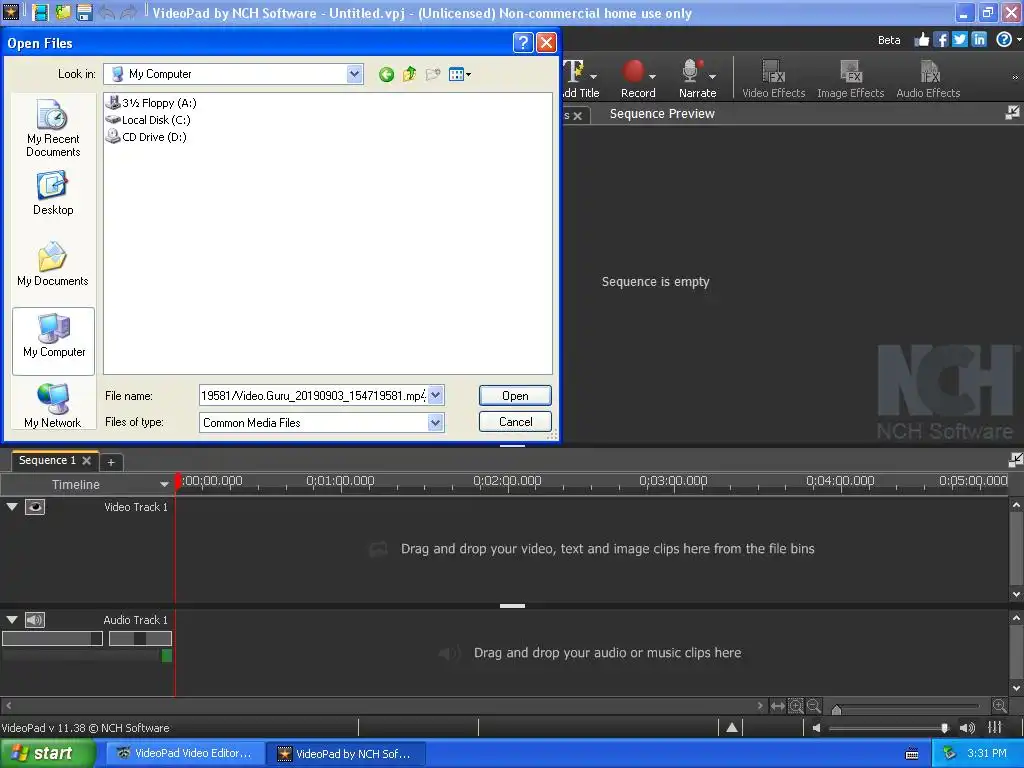Viewport: 1024px width, 768px height.
Task: Go to Desktop place in dialog
Action: point(53,193)
